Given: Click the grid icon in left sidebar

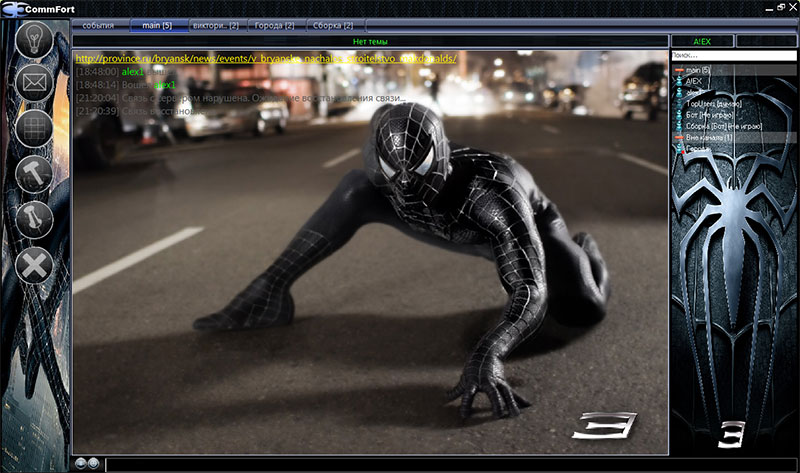Looking at the screenshot, I should tap(34, 128).
